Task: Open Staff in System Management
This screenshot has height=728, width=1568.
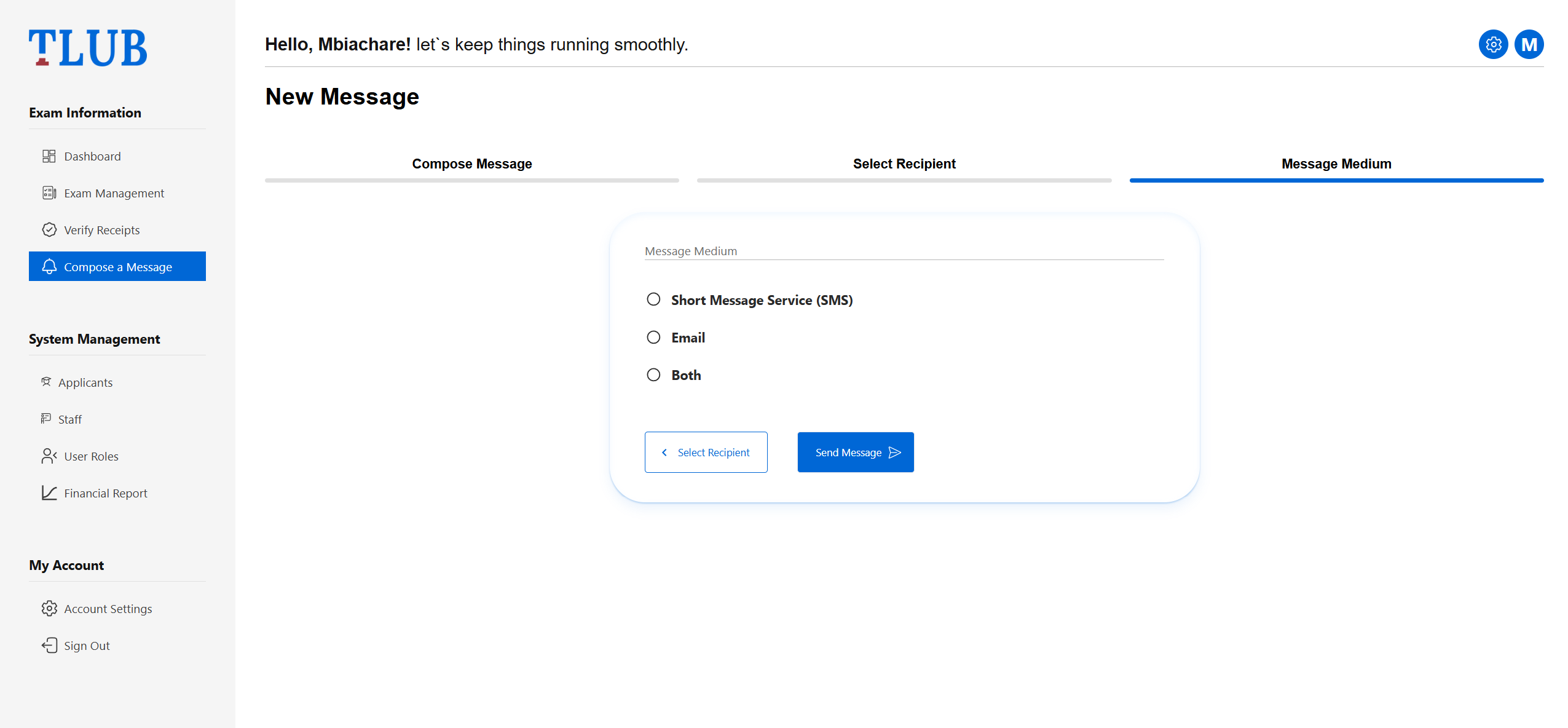Action: pyautogui.click(x=117, y=419)
